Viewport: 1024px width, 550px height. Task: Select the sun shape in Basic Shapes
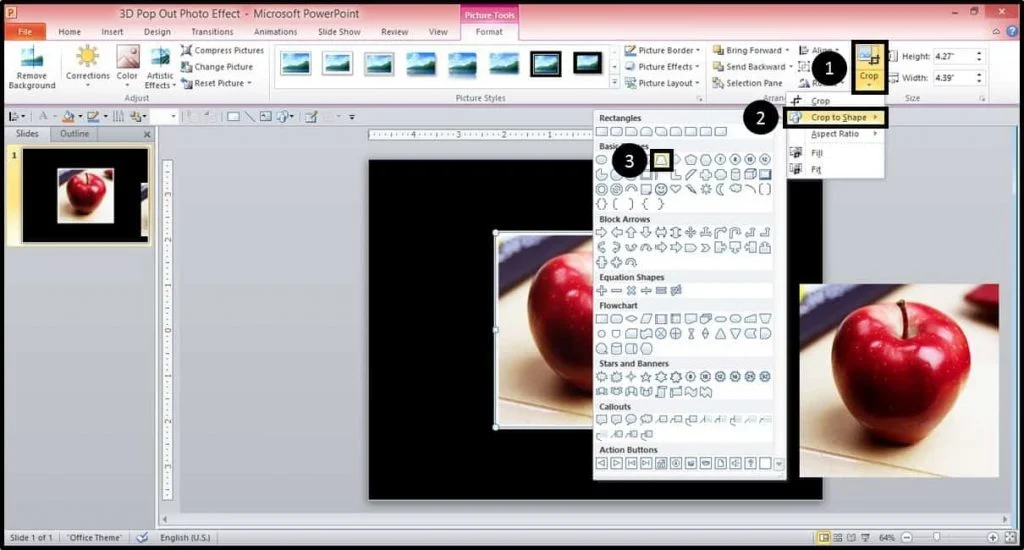tap(706, 189)
